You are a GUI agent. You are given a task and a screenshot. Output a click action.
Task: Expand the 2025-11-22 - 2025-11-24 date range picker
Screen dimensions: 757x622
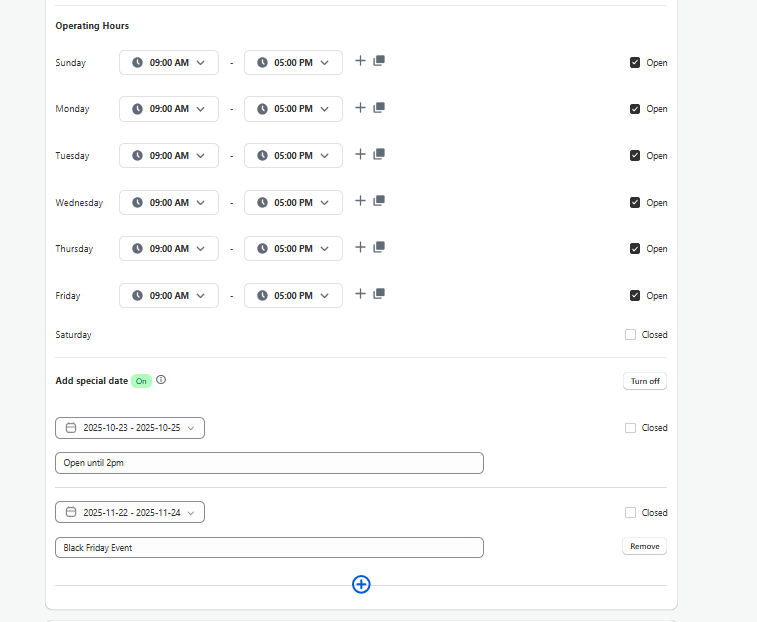[x=130, y=513]
